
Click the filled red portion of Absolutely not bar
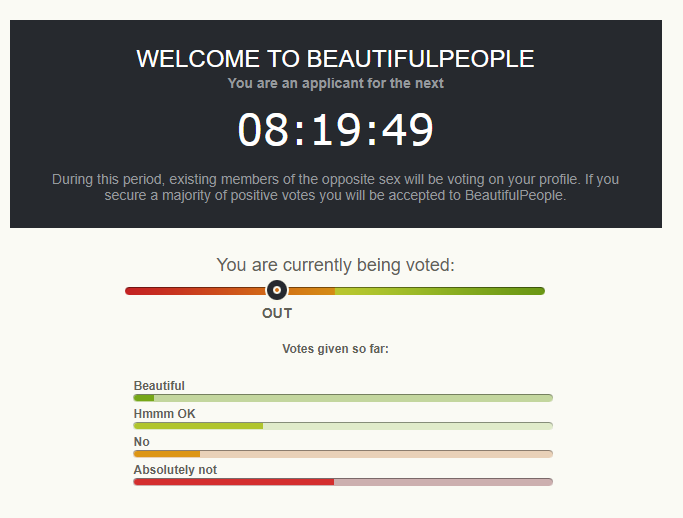click(x=234, y=482)
